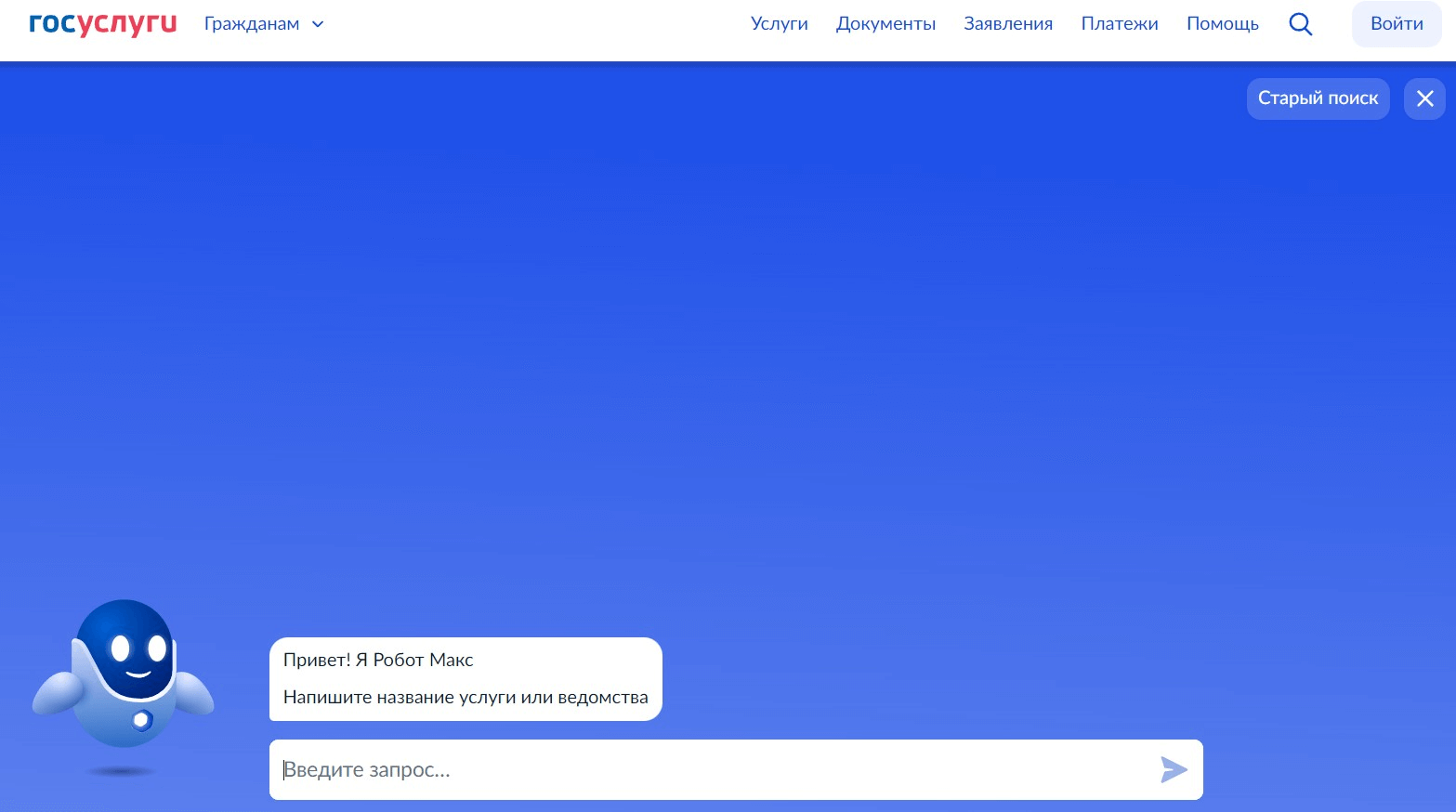Viewport: 1456px width, 812px height.
Task: Click the Войти login button
Action: 1397,24
